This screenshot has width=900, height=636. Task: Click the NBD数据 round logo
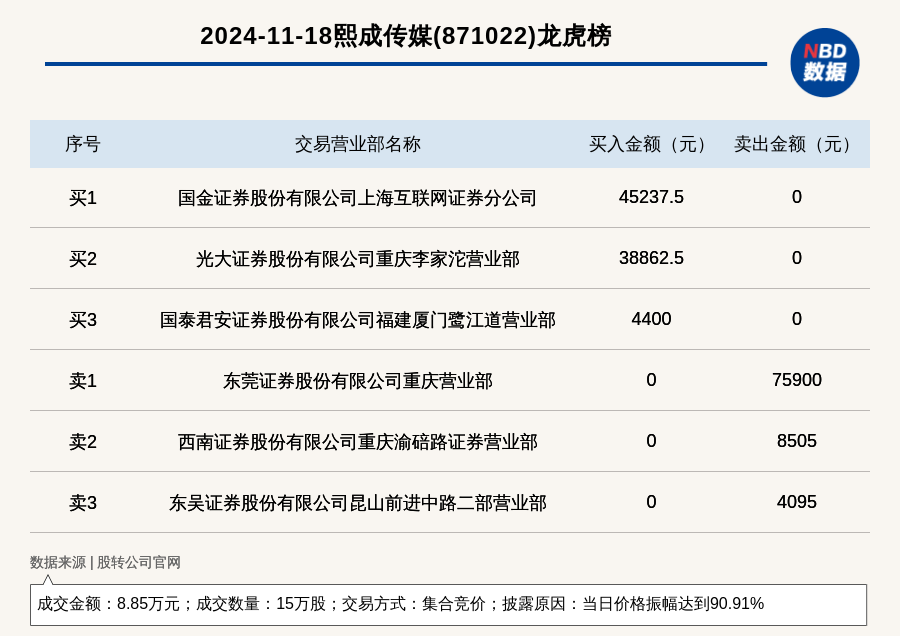[824, 63]
